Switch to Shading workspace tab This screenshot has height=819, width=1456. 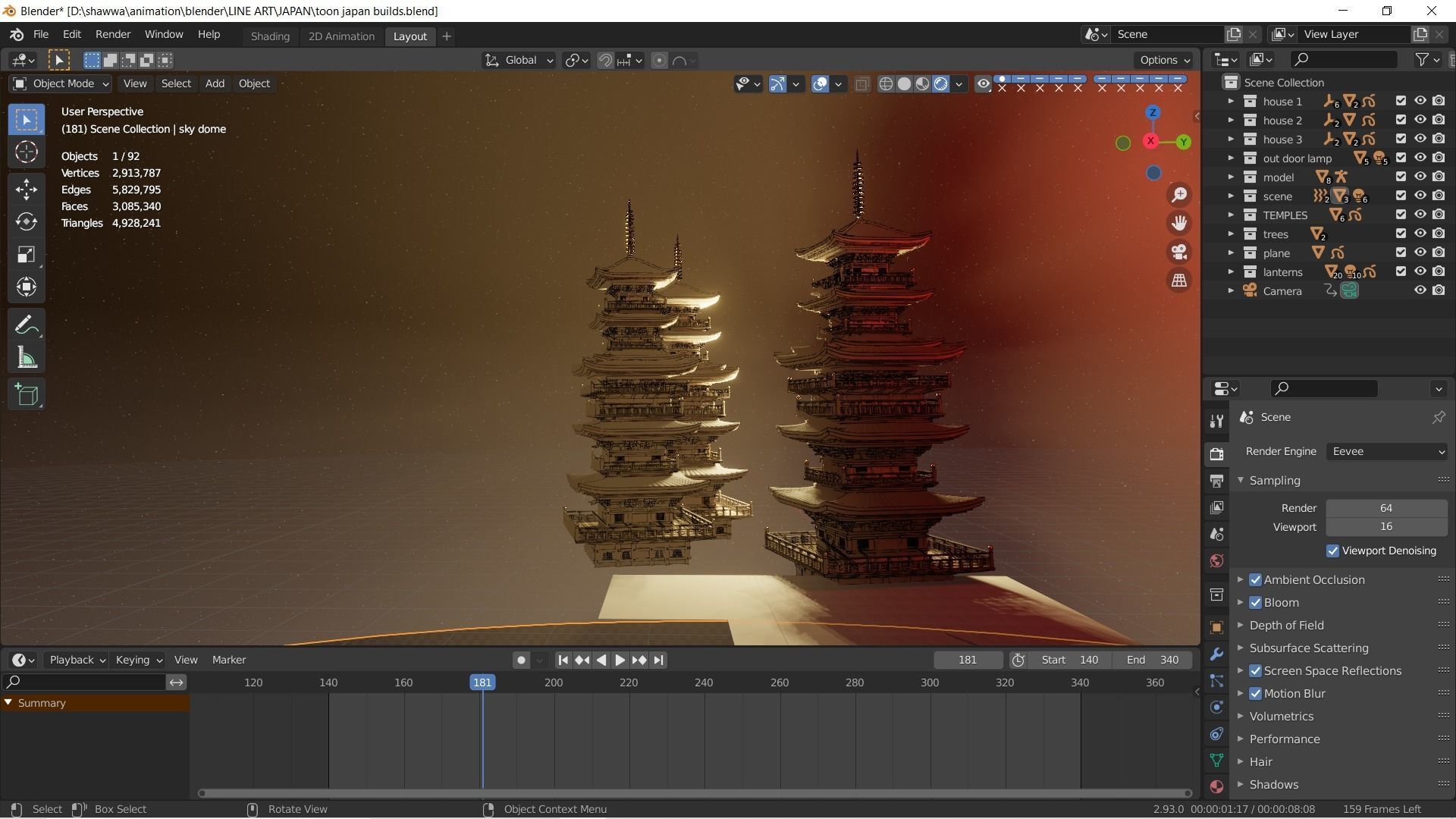tap(270, 36)
